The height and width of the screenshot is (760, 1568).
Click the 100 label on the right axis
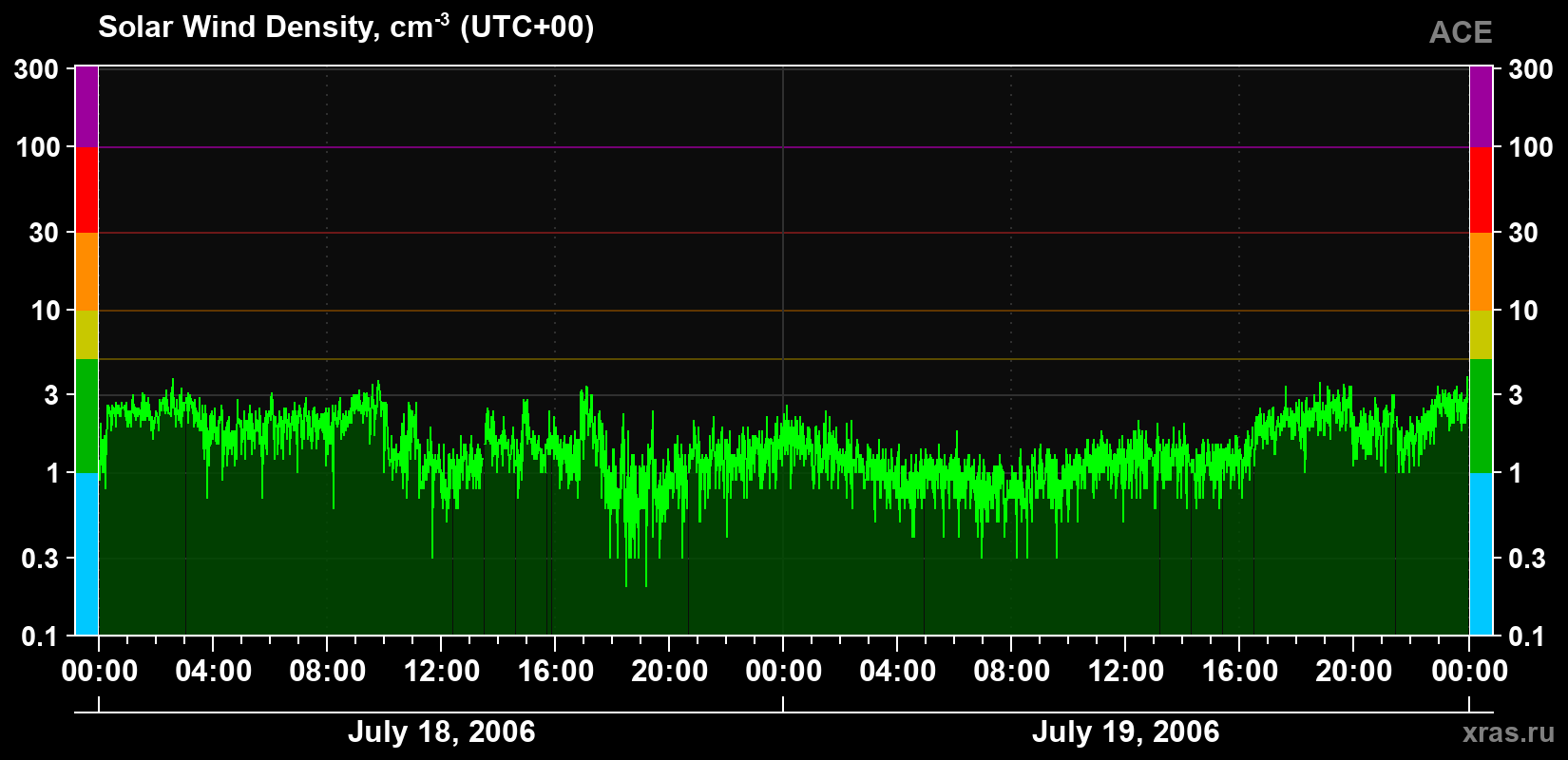(1531, 147)
